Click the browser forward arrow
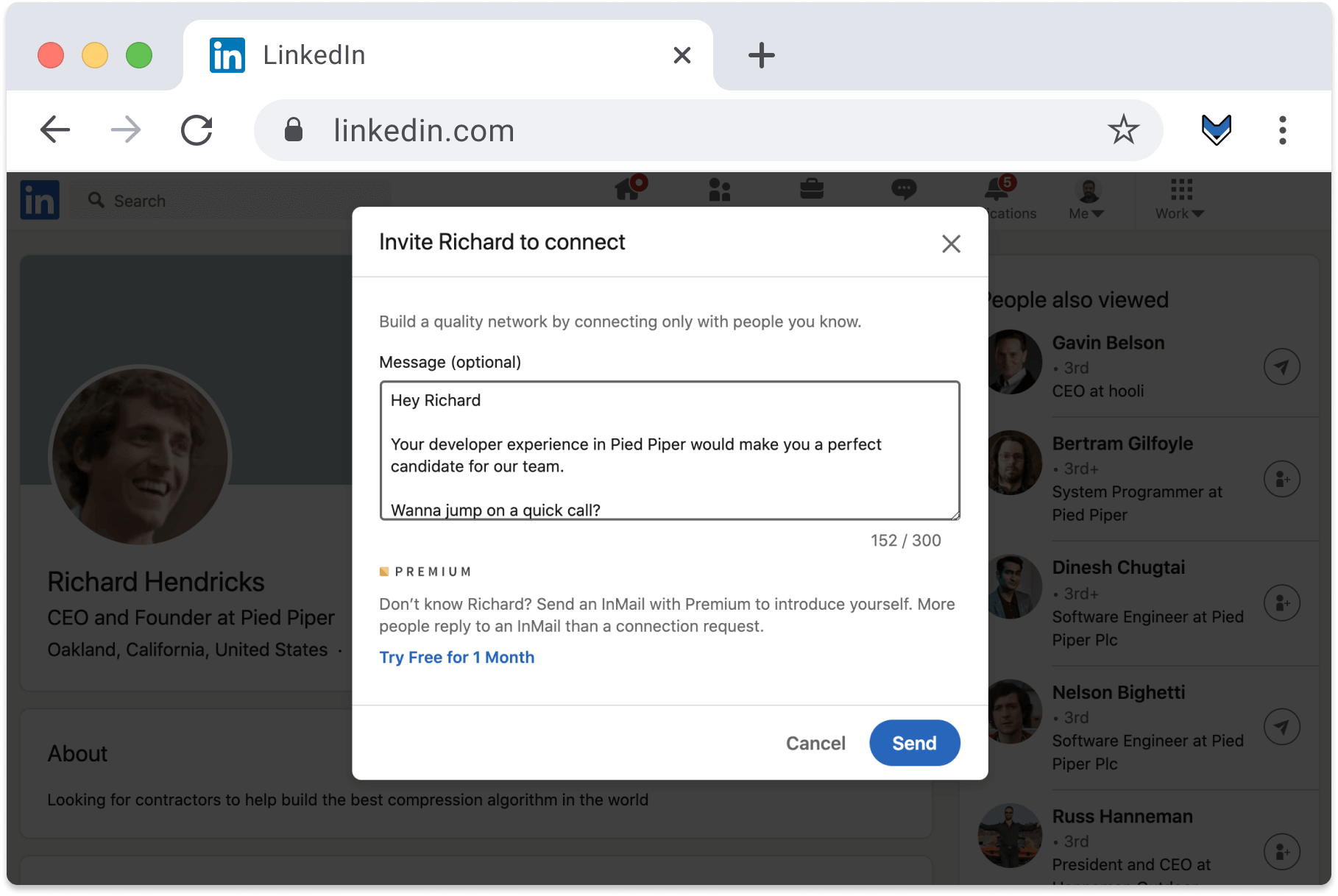The width and height of the screenshot is (1338, 896). click(126, 130)
